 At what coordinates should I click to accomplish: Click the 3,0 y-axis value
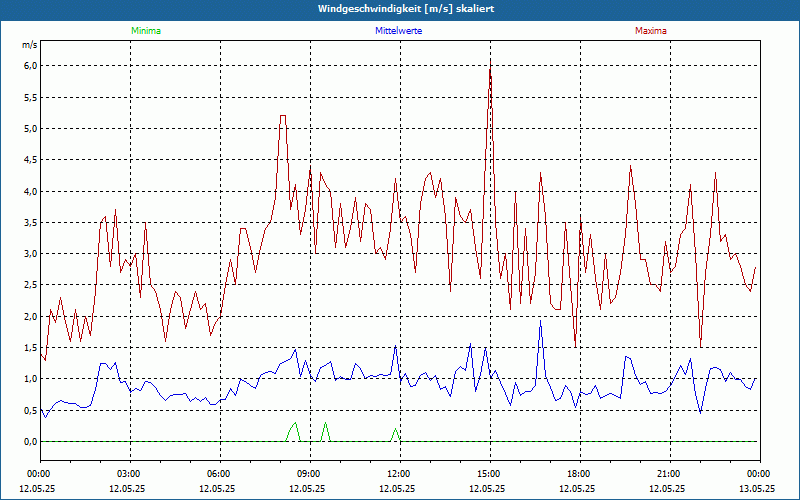[x=31, y=254]
